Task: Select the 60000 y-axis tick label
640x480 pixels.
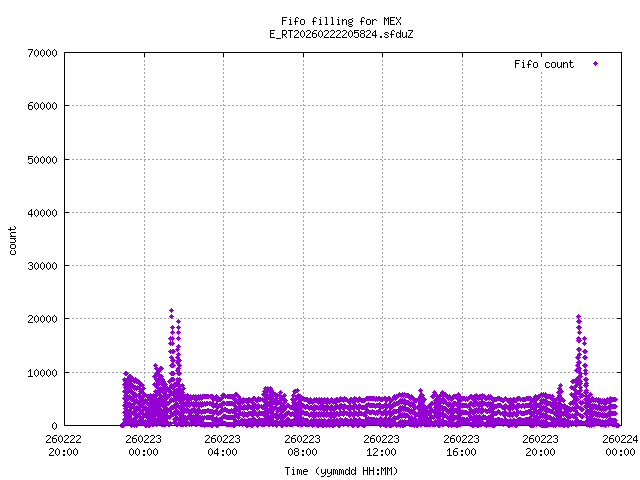Action: (39, 106)
